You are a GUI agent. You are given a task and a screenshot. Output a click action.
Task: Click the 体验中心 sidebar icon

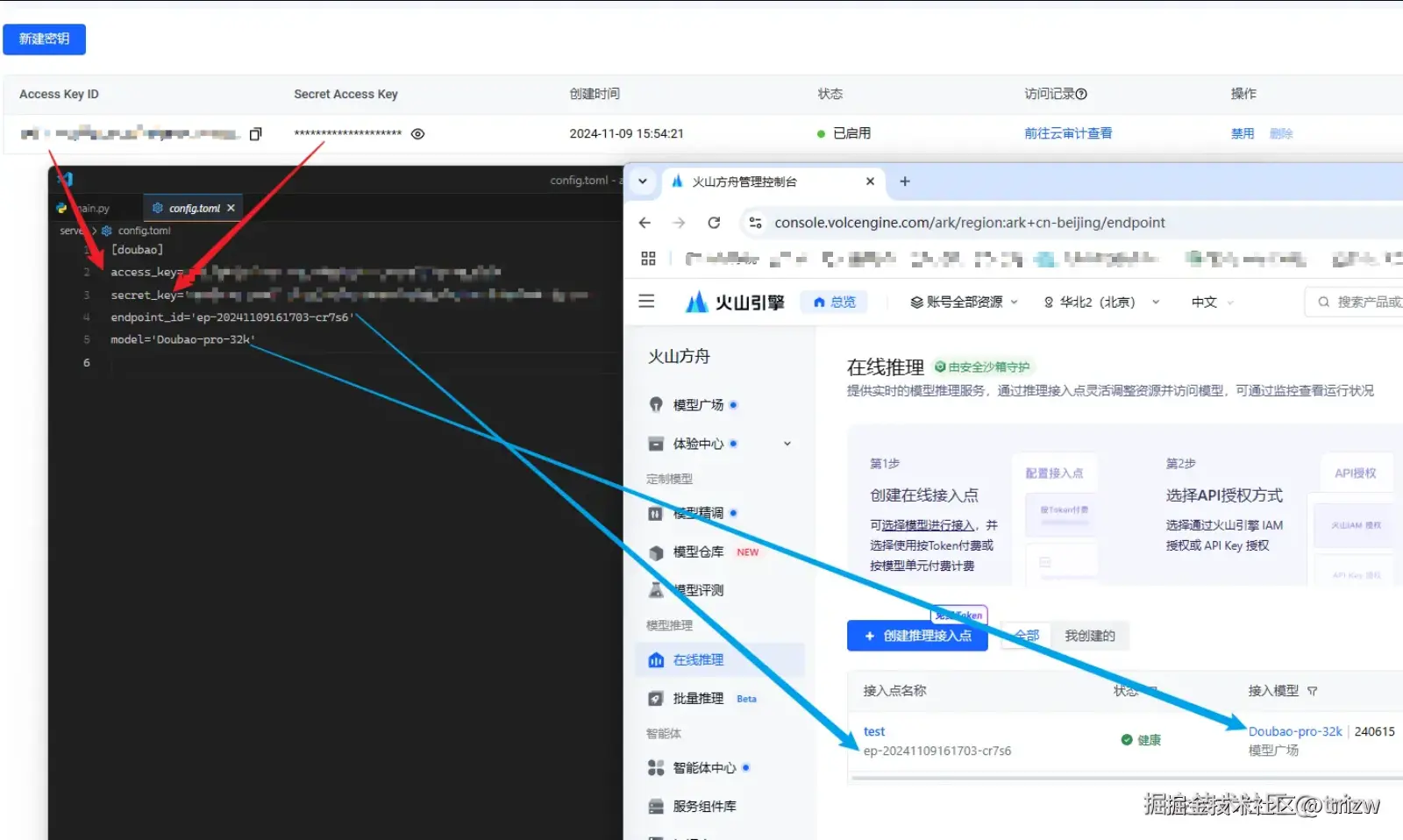[656, 444]
